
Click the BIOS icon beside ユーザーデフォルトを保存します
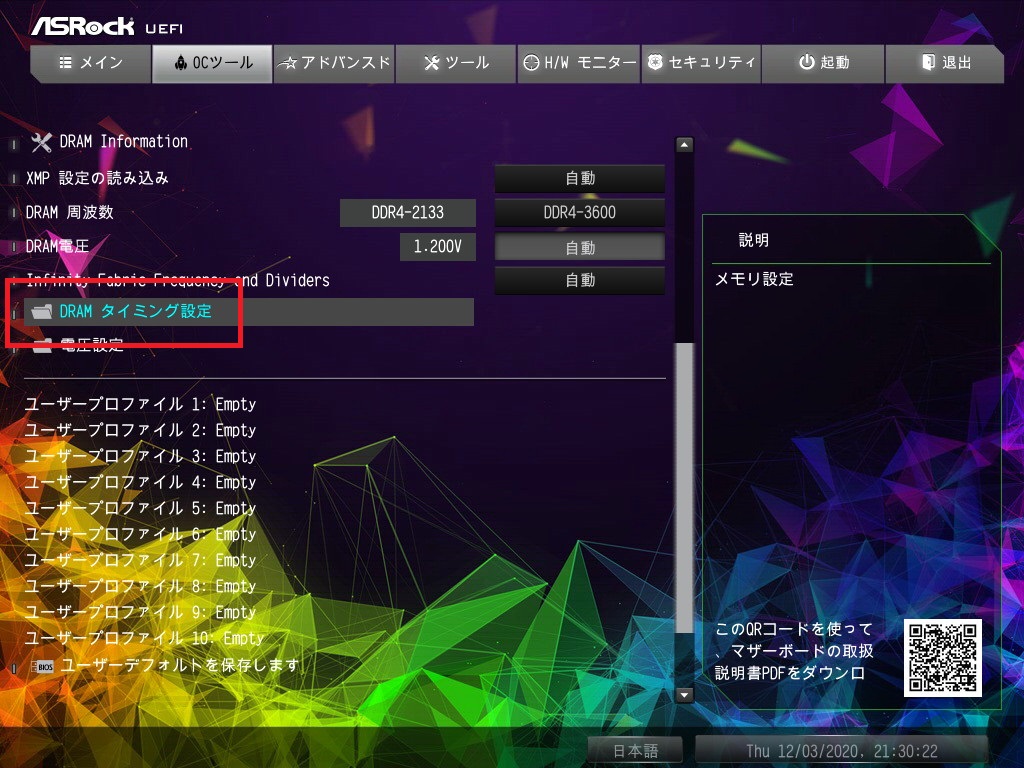point(43,667)
